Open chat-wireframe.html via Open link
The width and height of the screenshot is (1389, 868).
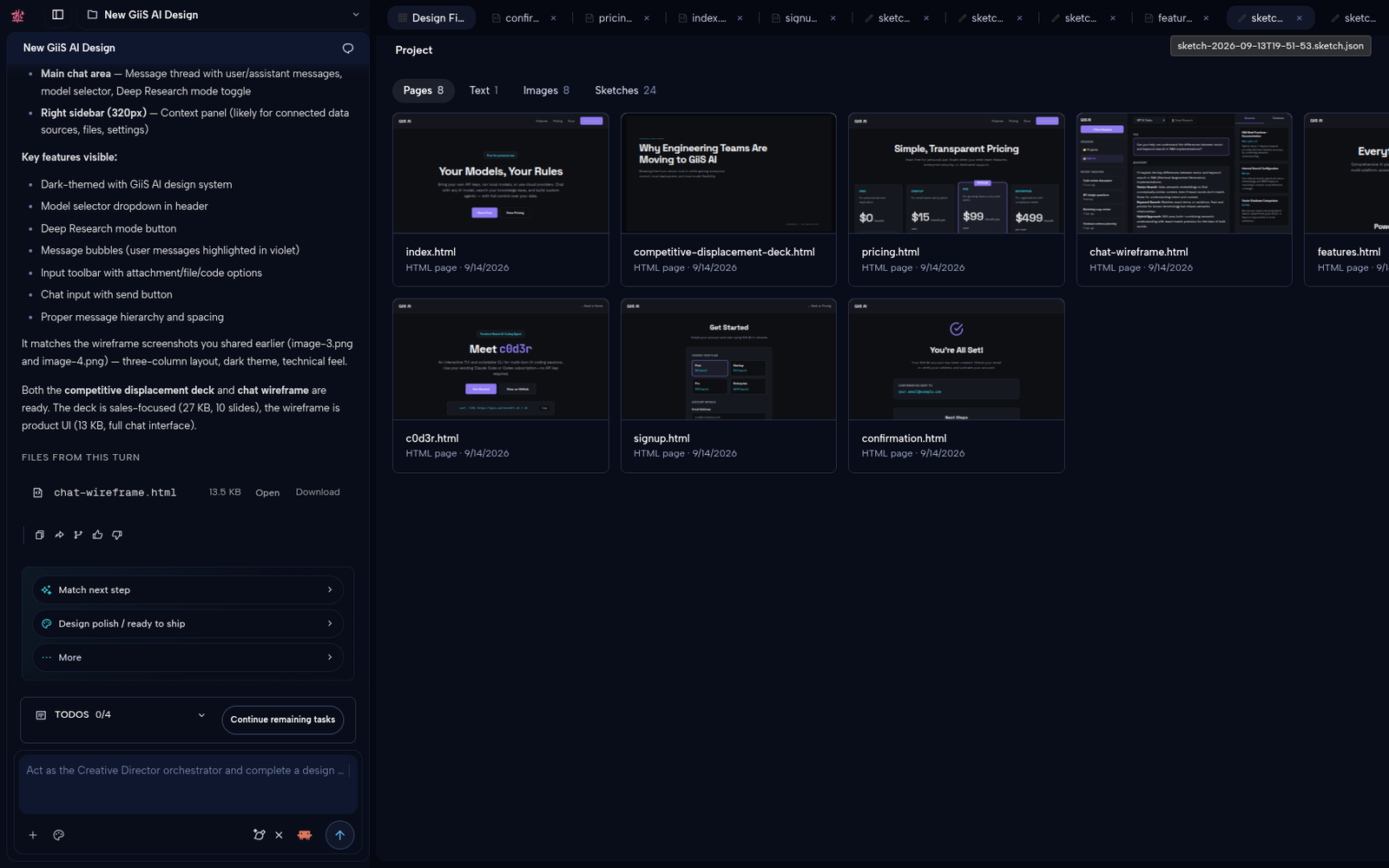267,493
